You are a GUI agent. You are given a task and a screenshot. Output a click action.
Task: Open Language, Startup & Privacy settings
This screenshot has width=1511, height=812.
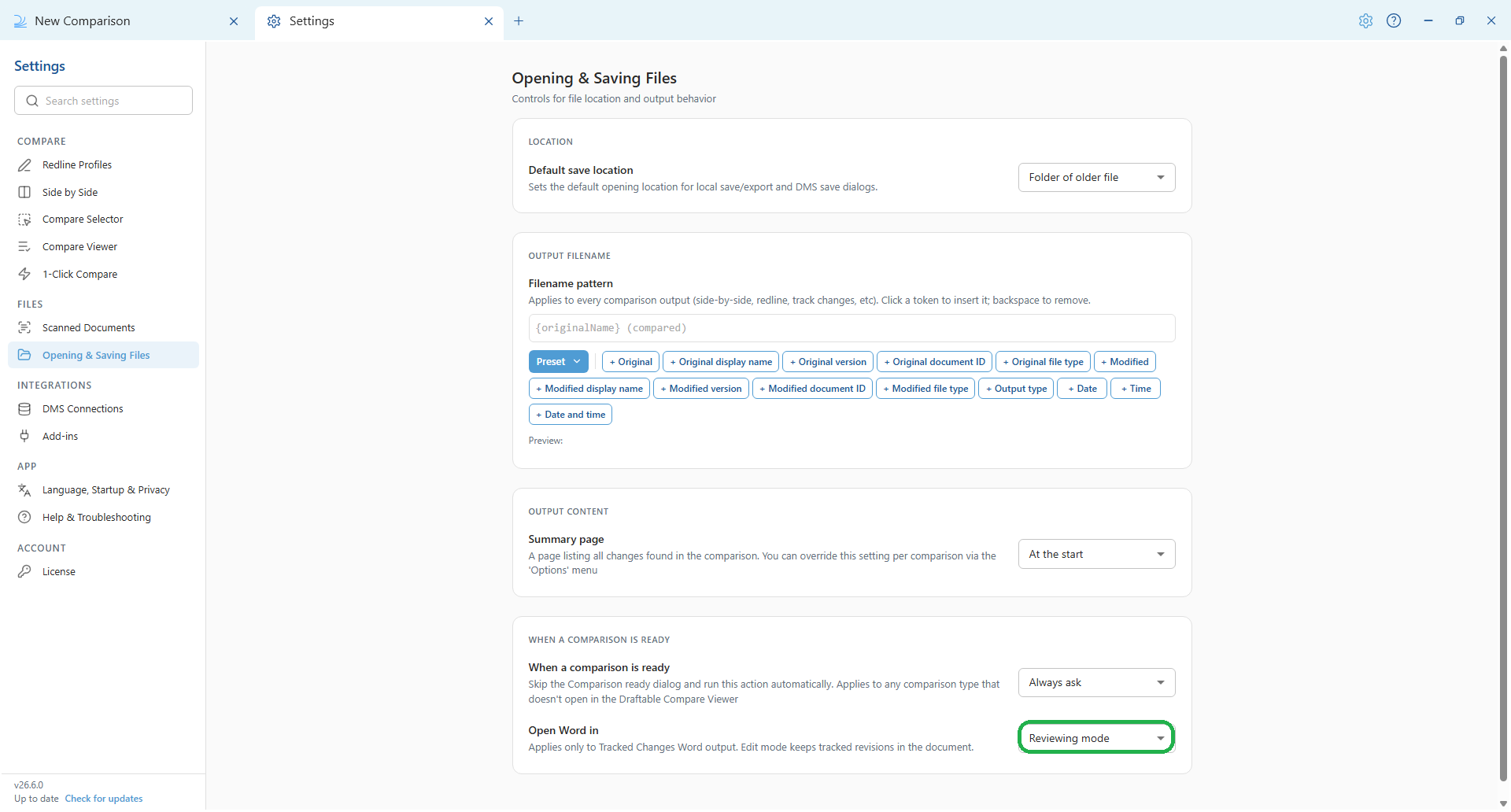(x=103, y=490)
